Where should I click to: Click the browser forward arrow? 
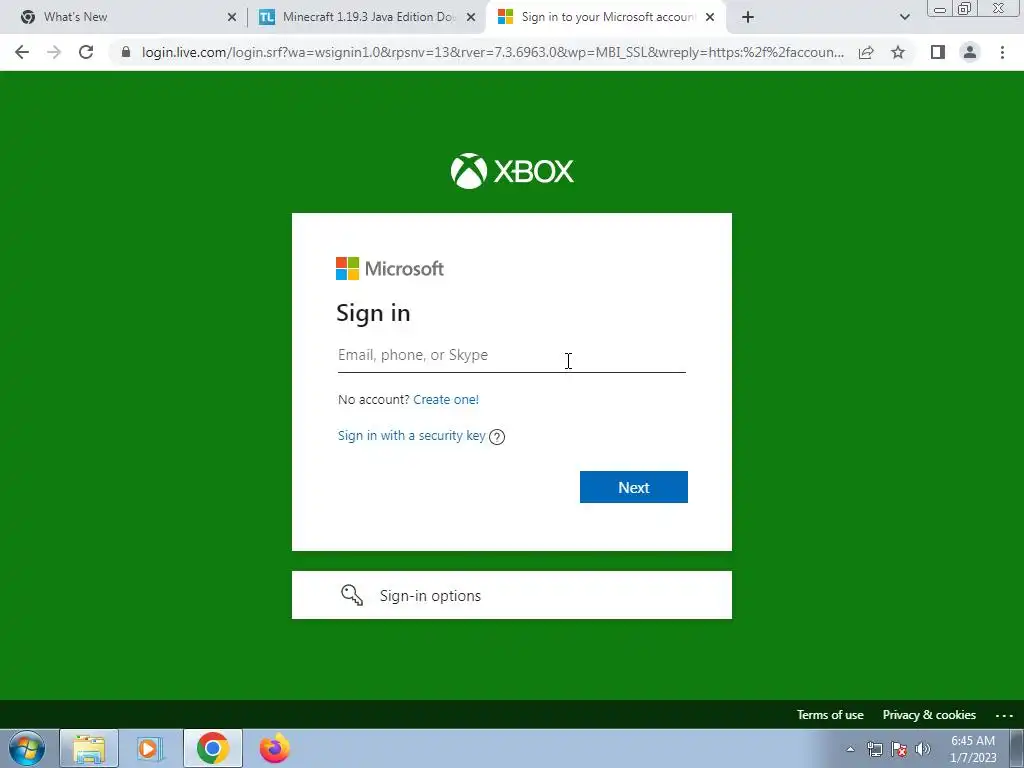(x=54, y=52)
